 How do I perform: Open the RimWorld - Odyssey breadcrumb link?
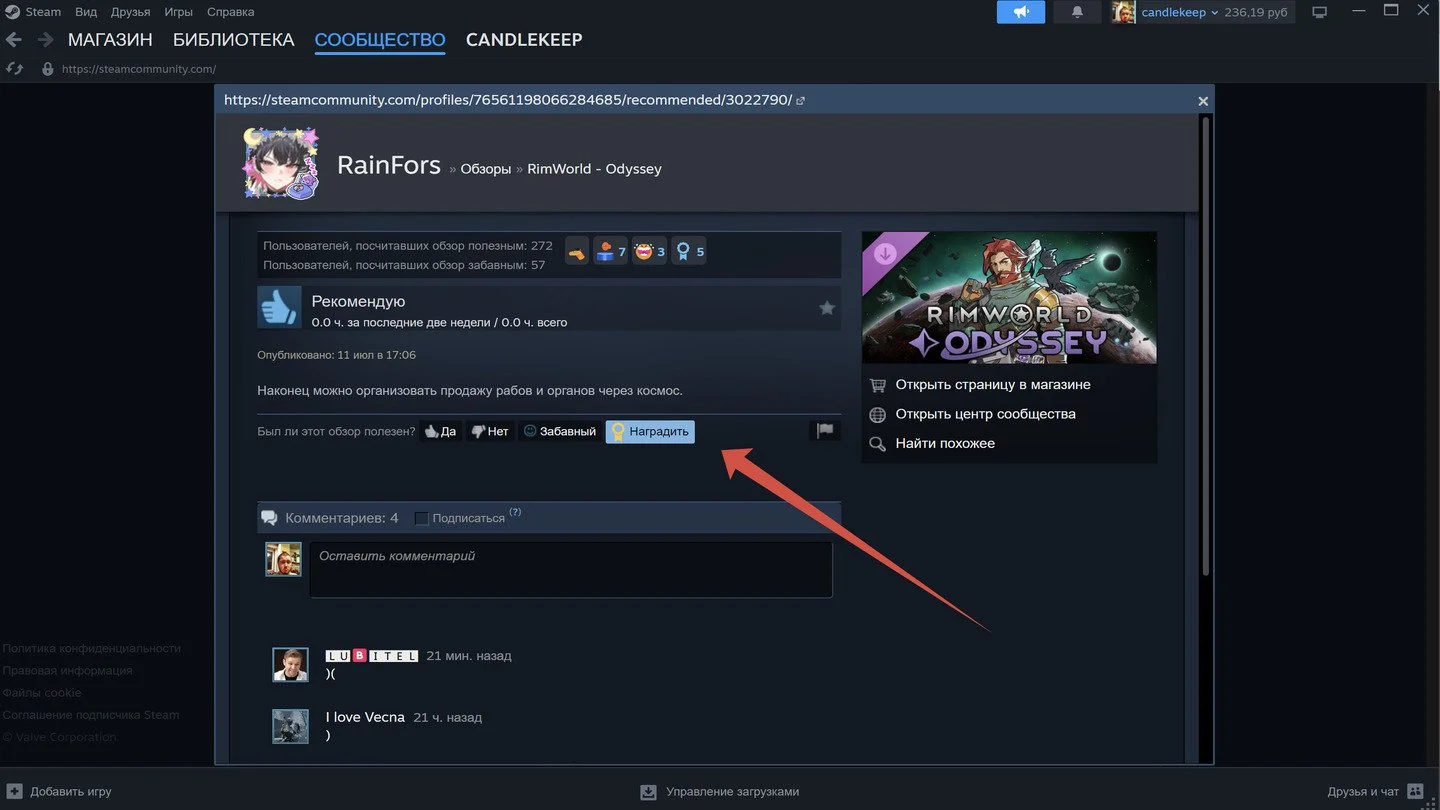(x=594, y=169)
